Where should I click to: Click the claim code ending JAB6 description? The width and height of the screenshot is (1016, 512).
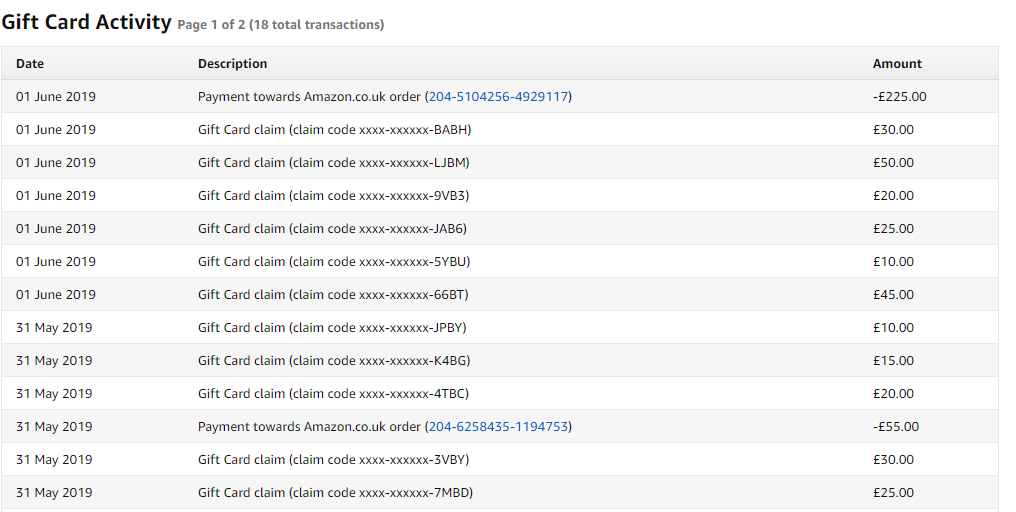pos(332,229)
